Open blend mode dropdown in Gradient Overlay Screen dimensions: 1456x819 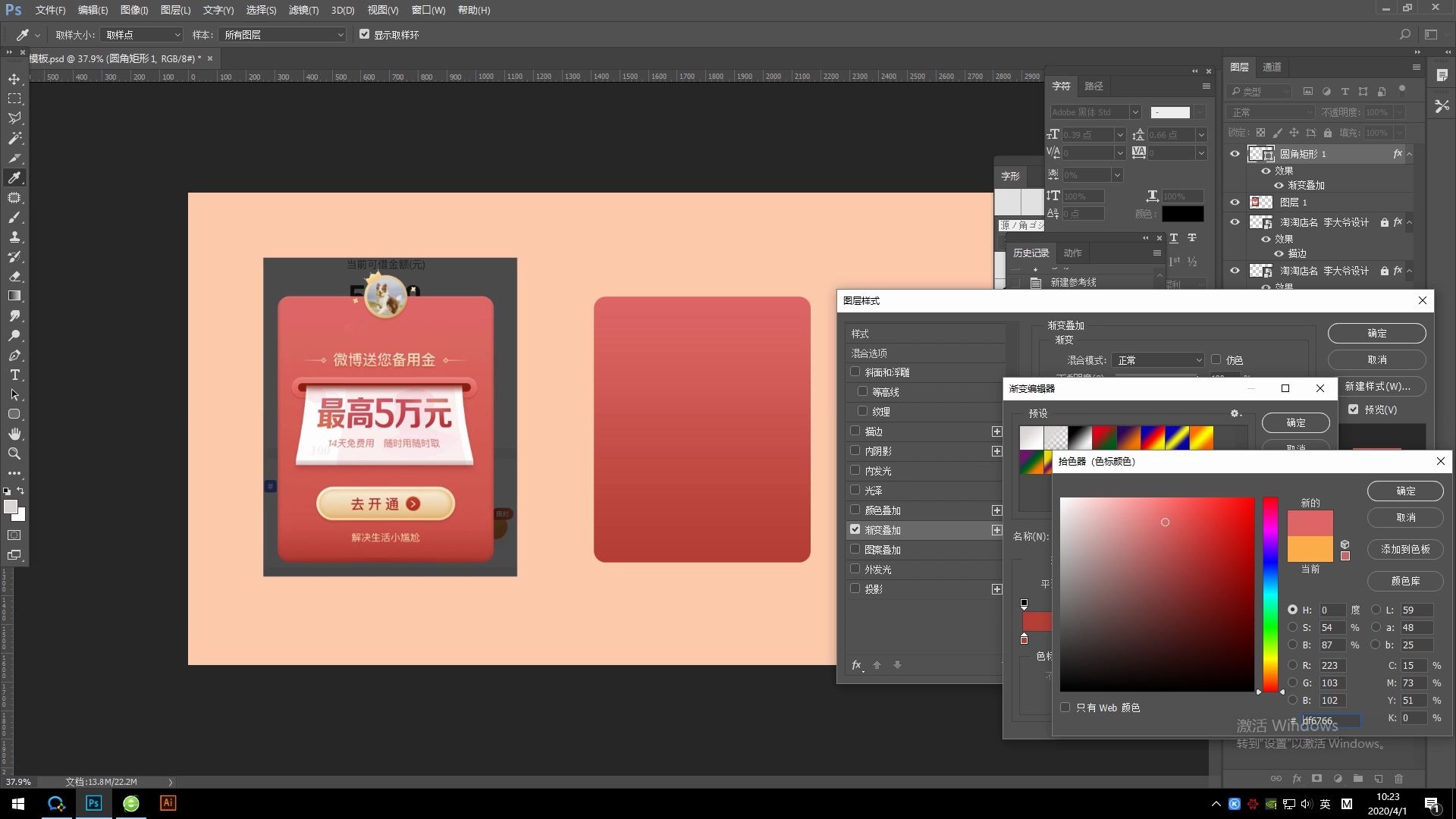tap(1158, 360)
